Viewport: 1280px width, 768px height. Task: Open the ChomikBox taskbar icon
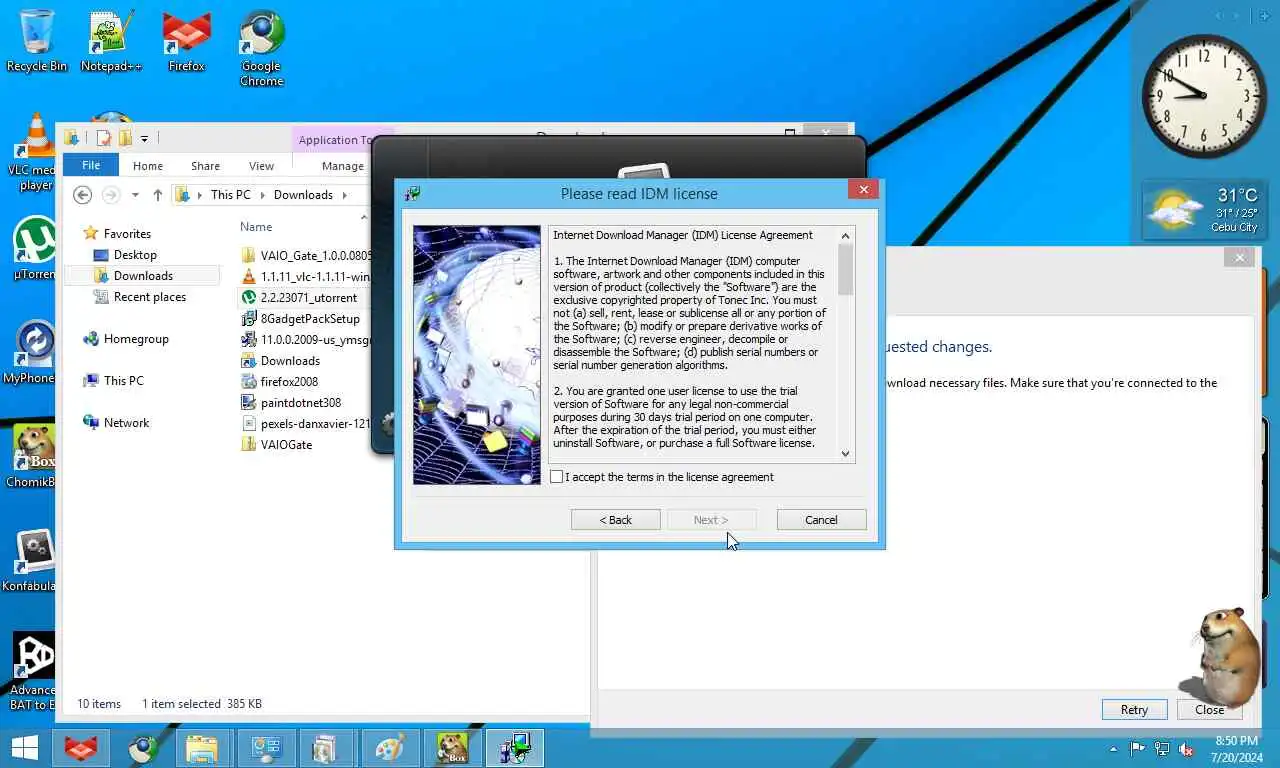pos(452,748)
